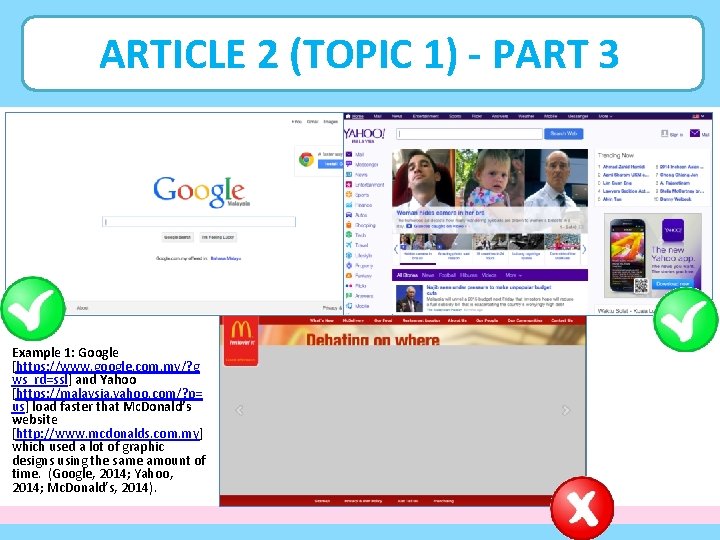Screen dimensions: 720x540
Task: Open the country flag dropdown on Yahoo bar
Action: tap(698, 116)
